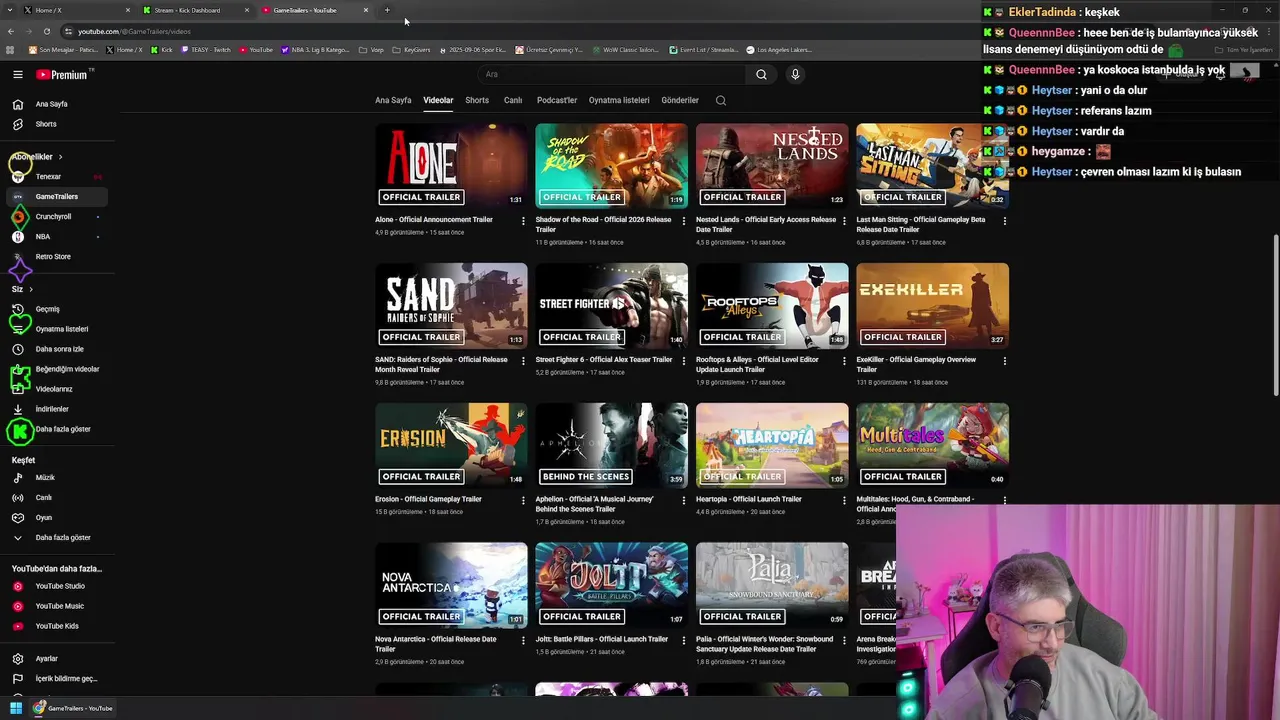
Task: Open YouTube Studio in the sidebar
Action: 60,586
